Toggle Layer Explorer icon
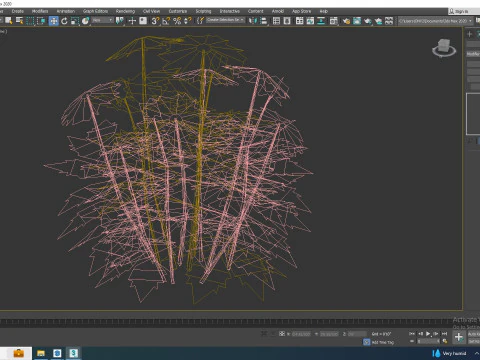The image size is (480, 360). (x=287, y=21)
